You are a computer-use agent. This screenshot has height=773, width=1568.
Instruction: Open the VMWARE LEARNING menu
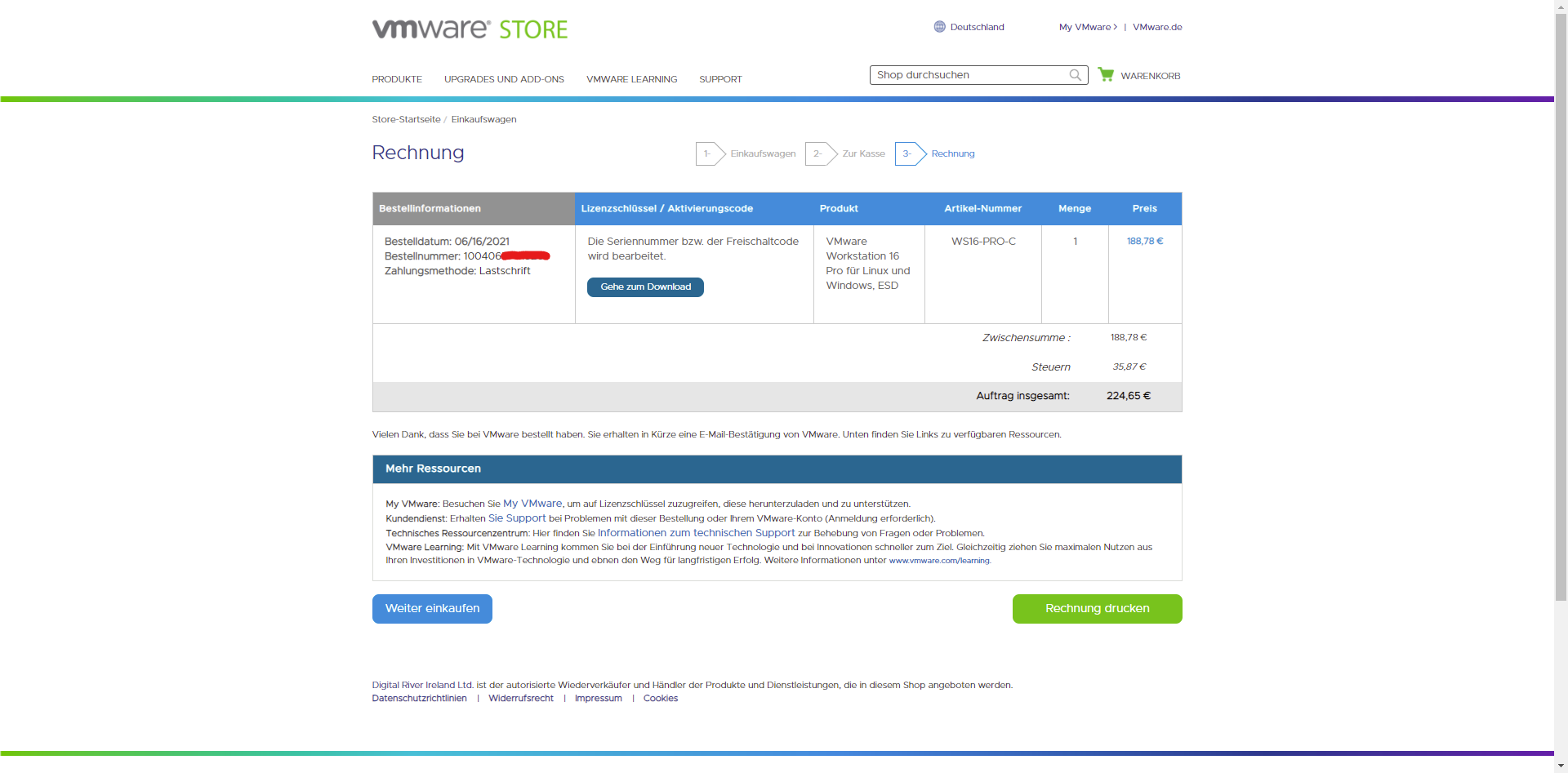click(631, 79)
